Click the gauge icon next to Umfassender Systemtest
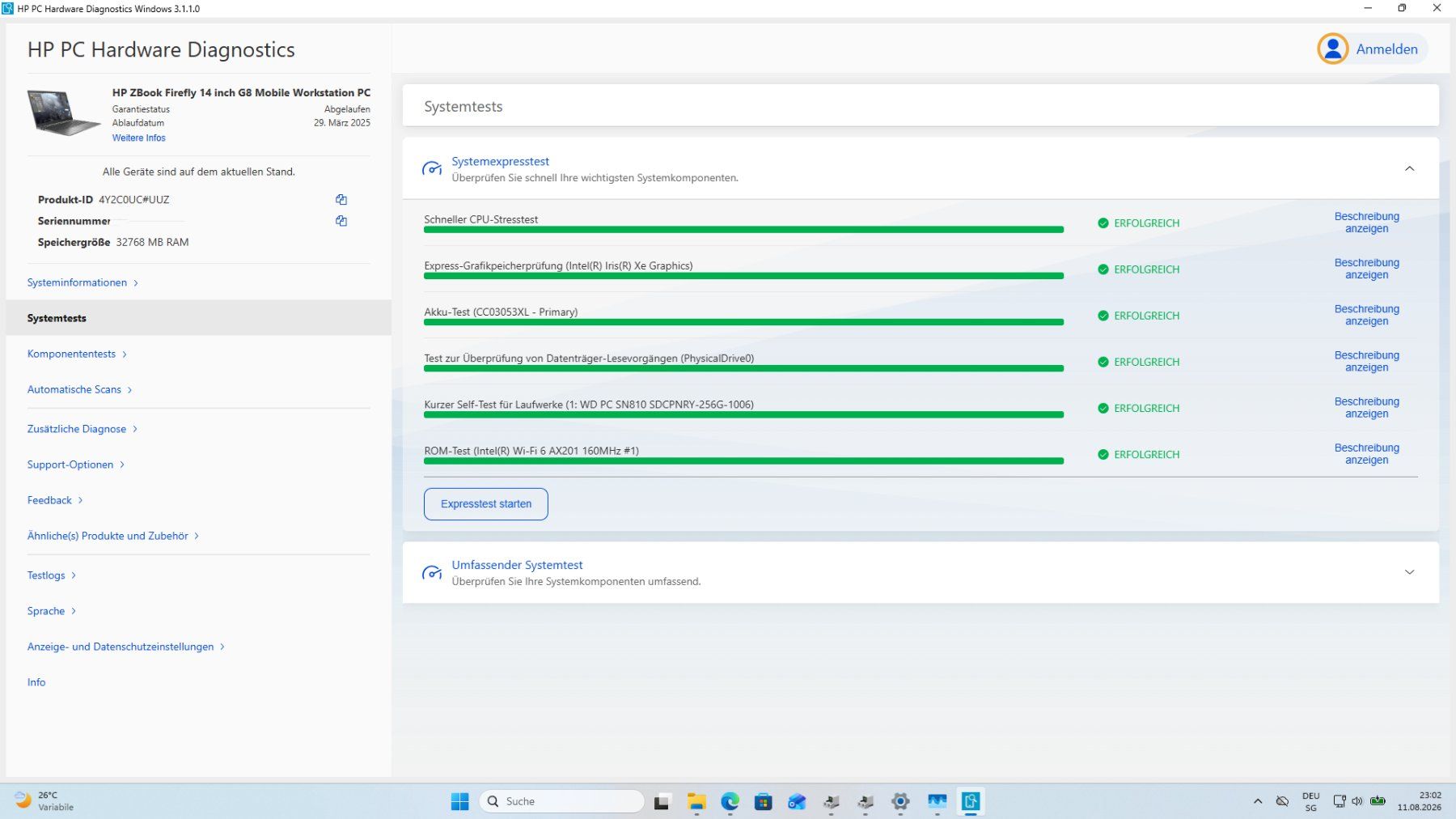Image resolution: width=1456 pixels, height=819 pixels. [432, 572]
